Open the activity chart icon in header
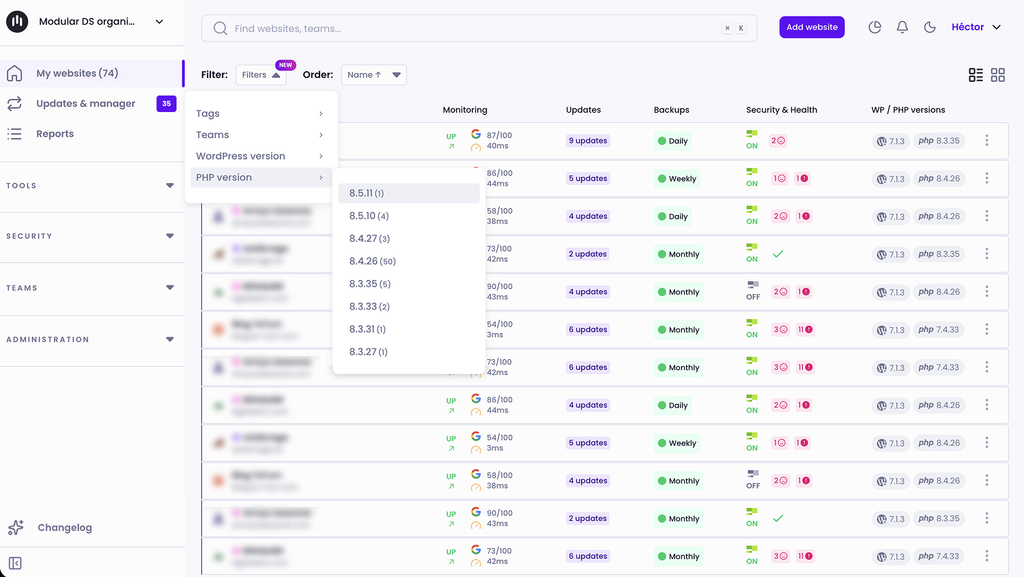The width and height of the screenshot is (1024, 577). [874, 27]
